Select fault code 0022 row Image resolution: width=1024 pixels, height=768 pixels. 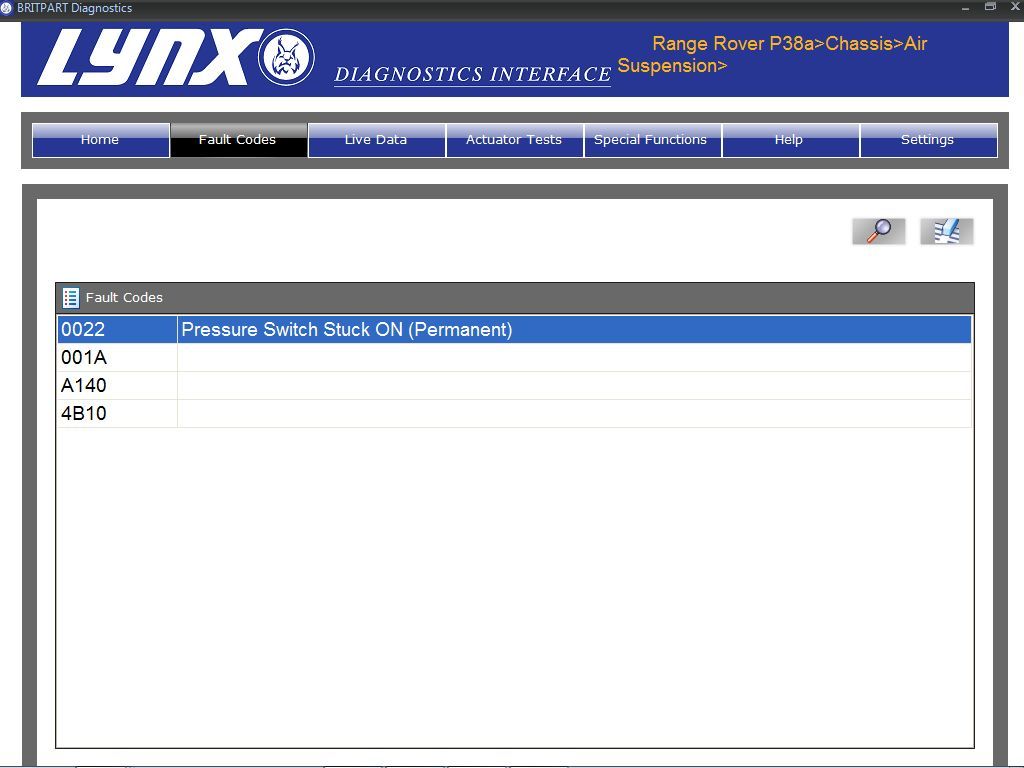[x=514, y=330]
